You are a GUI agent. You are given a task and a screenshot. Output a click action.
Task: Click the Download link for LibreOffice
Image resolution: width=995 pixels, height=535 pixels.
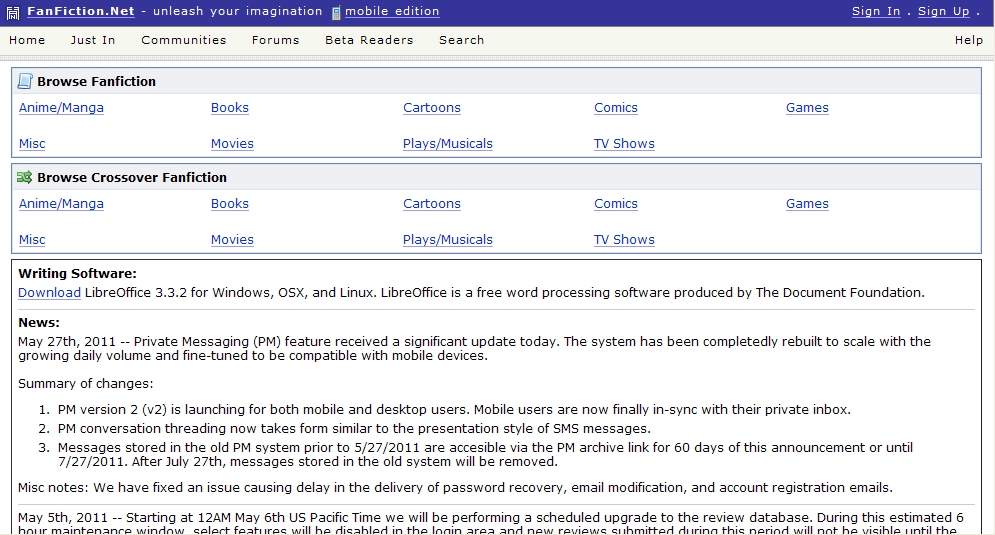[x=49, y=293]
